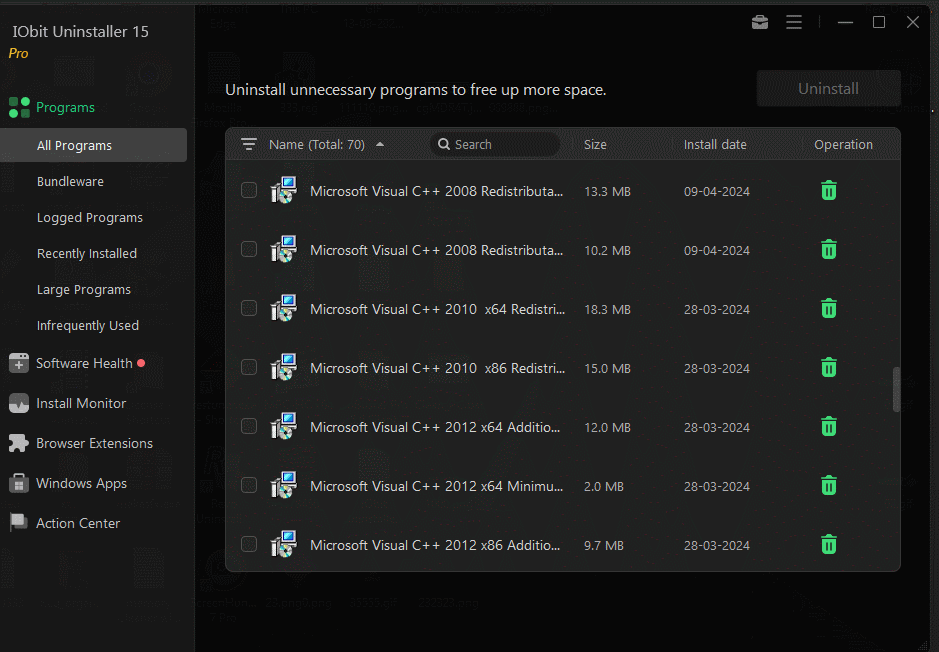The width and height of the screenshot is (939, 652).
Task: Delete the 10.2 MB Visual C++ 2008 entry
Action: (829, 249)
